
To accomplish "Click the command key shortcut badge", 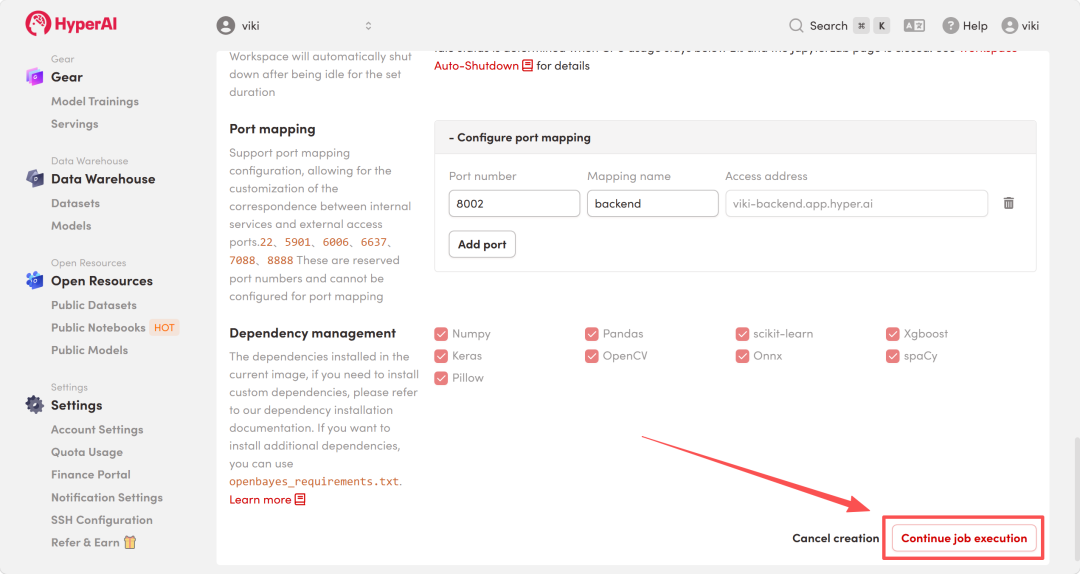I will [861, 25].
